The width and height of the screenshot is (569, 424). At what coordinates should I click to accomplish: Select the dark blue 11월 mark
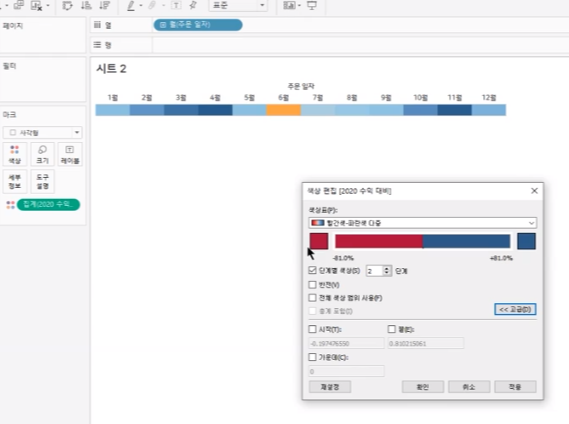454,110
